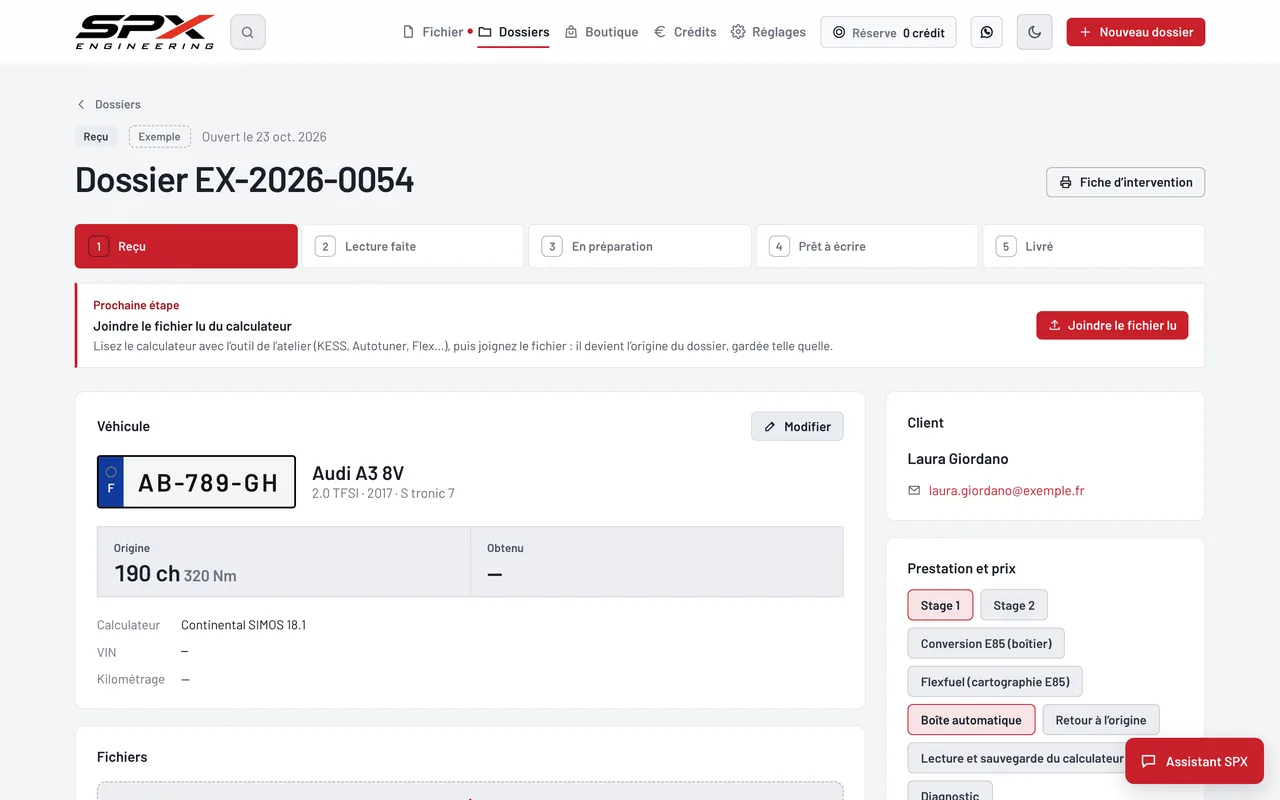This screenshot has height=800, width=1280.
Task: Select step 2 Lecture faite
Action: (413, 246)
